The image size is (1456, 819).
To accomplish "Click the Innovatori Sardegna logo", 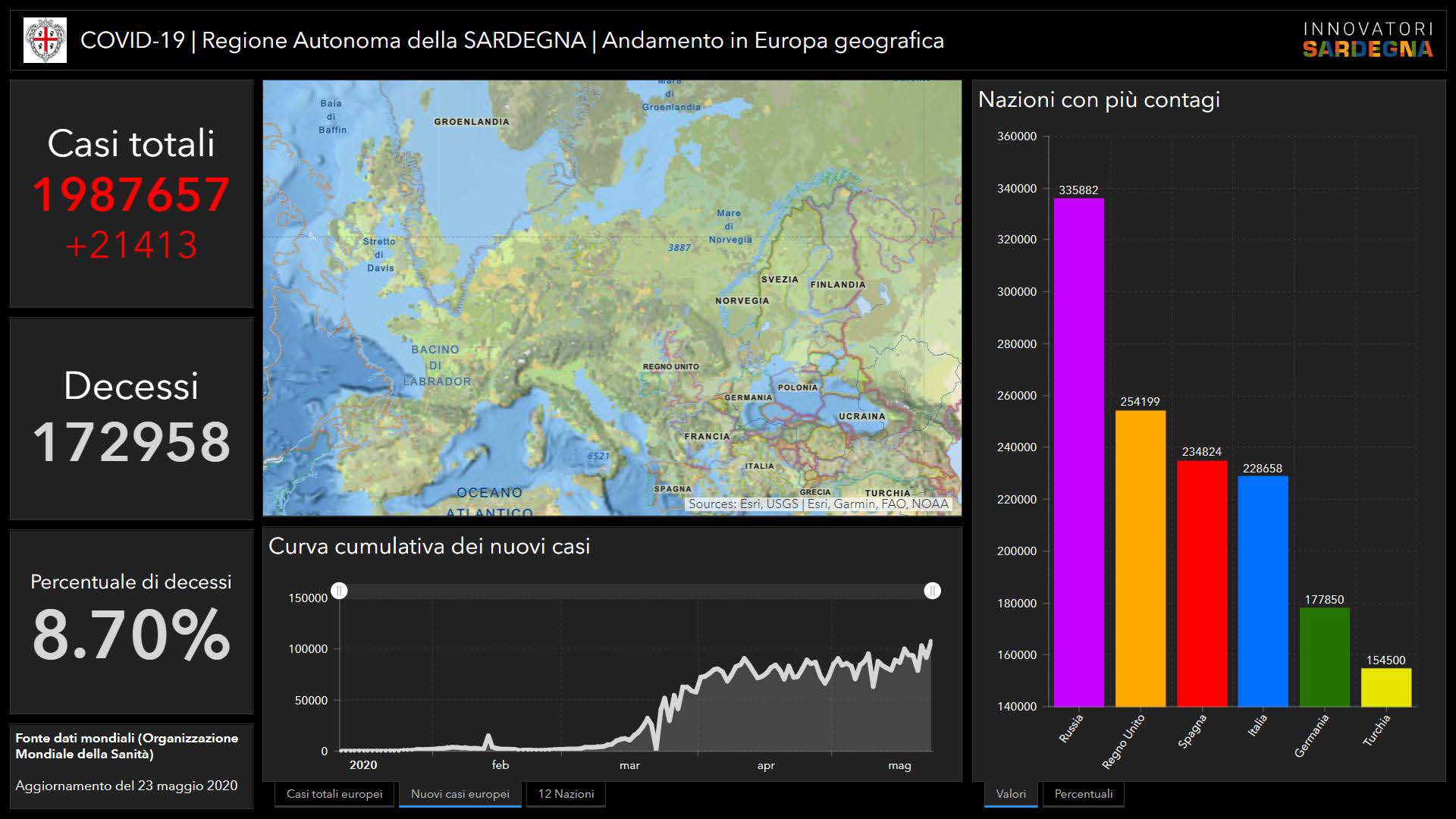I will pos(1368,40).
